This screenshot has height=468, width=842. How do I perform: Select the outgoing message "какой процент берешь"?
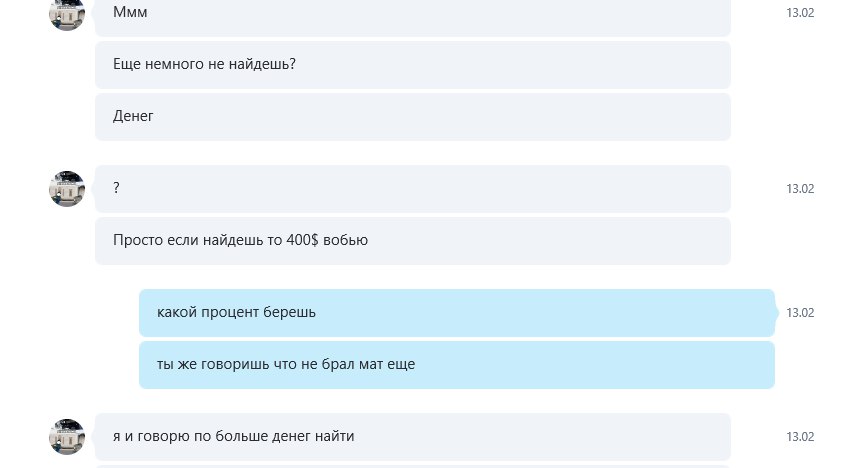tap(456, 313)
